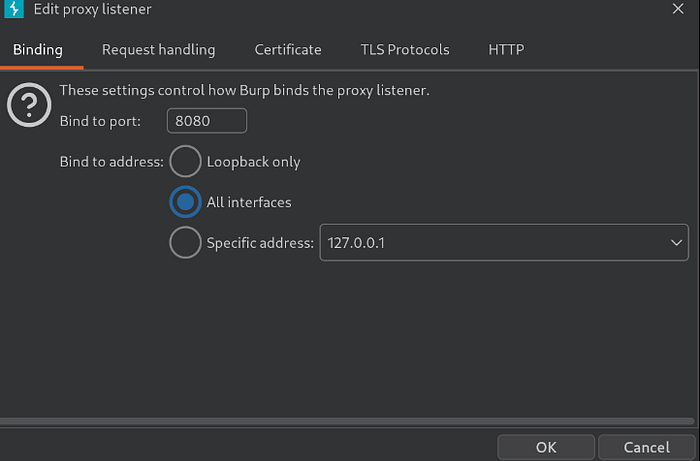Click the Cancel button

[x=646, y=447]
